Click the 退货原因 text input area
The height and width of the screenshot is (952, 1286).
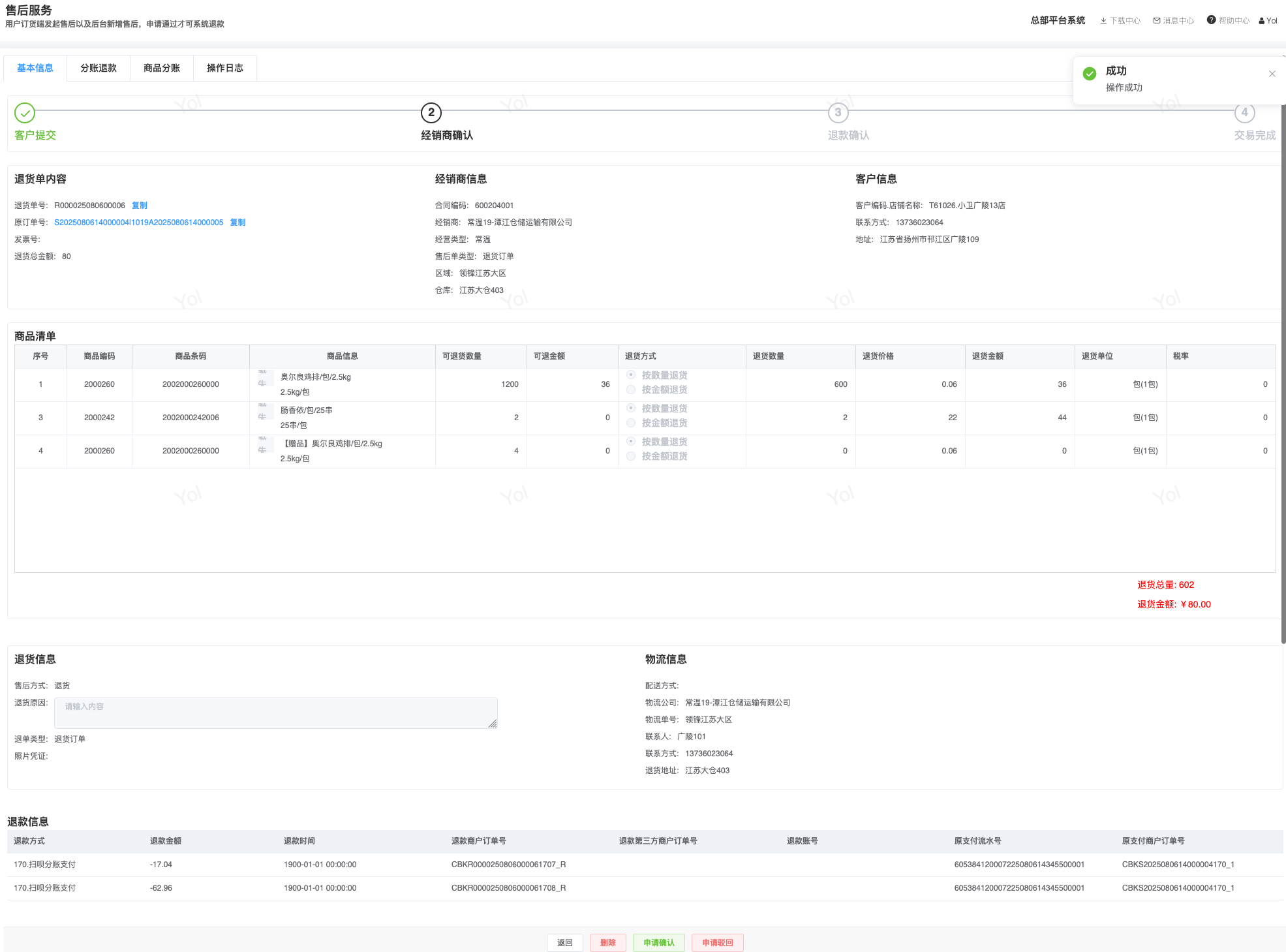pos(275,713)
